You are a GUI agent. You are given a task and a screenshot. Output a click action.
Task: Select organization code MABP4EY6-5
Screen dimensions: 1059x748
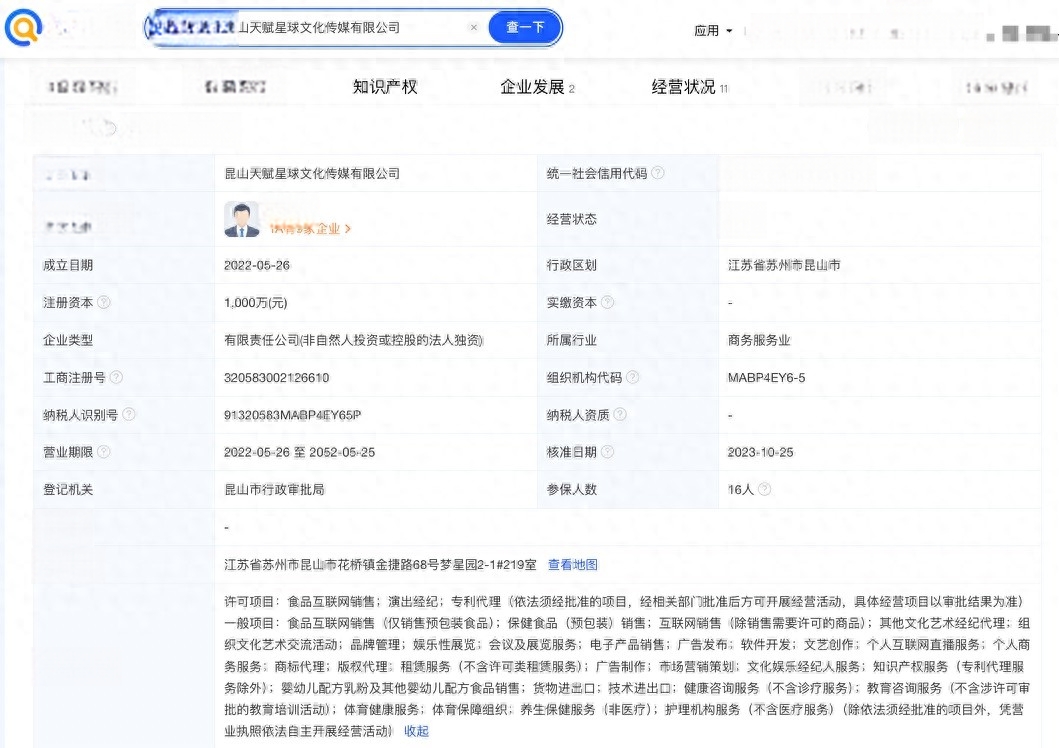[x=767, y=377]
